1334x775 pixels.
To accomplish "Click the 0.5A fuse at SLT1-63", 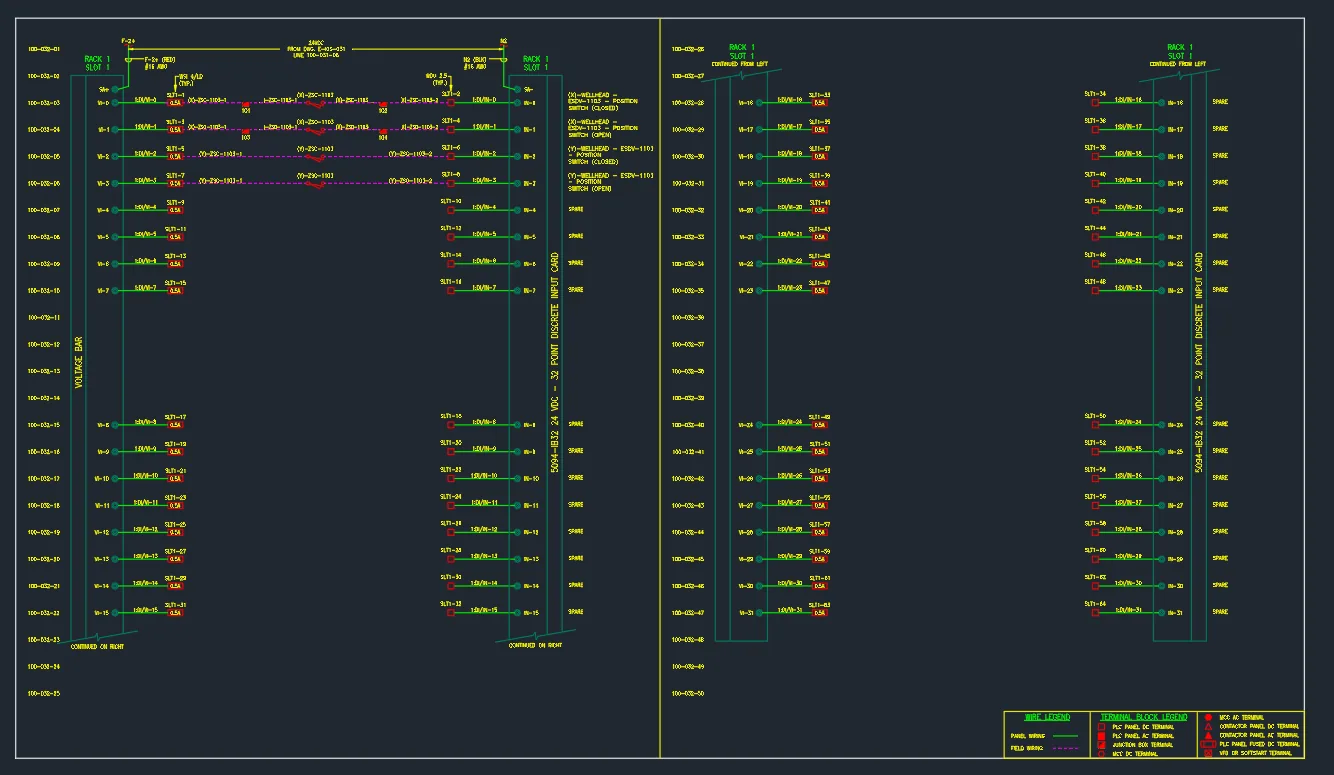I will point(820,613).
